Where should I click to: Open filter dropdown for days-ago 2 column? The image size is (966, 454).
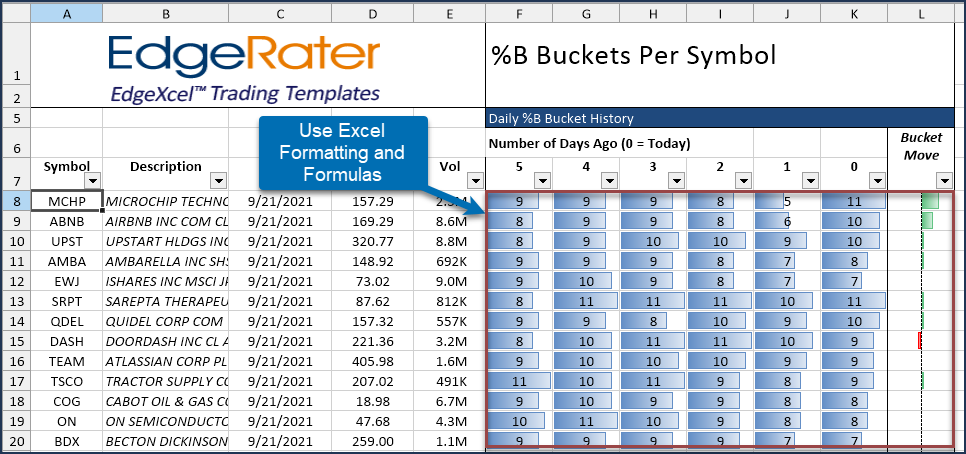pos(744,180)
